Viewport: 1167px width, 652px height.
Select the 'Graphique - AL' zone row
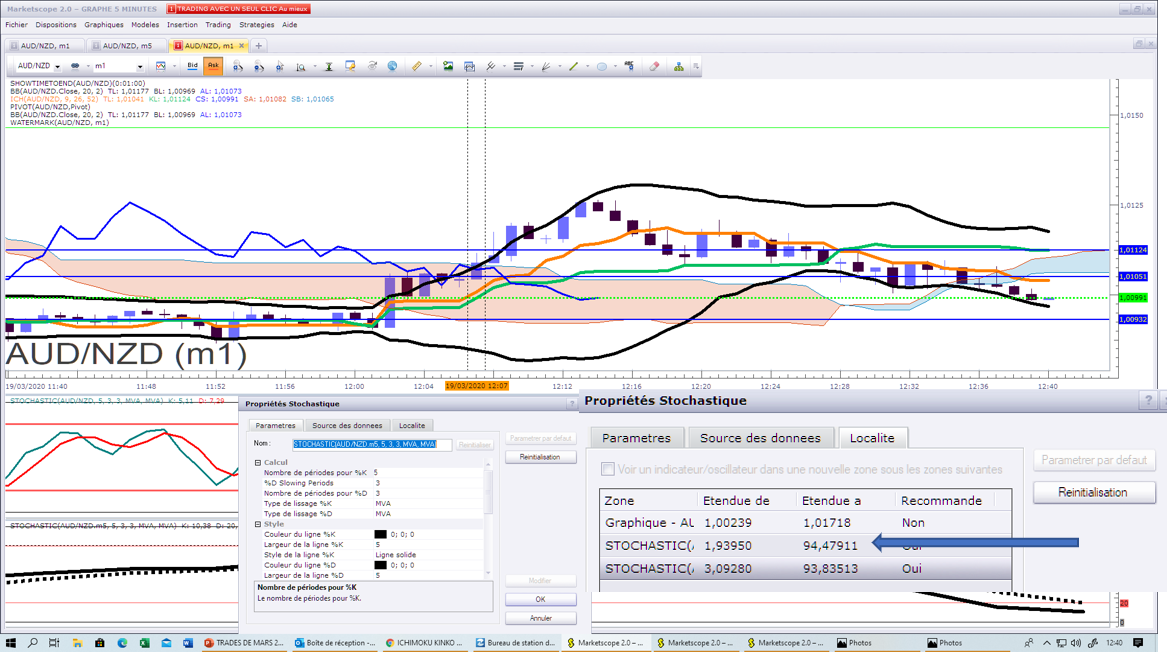805,522
